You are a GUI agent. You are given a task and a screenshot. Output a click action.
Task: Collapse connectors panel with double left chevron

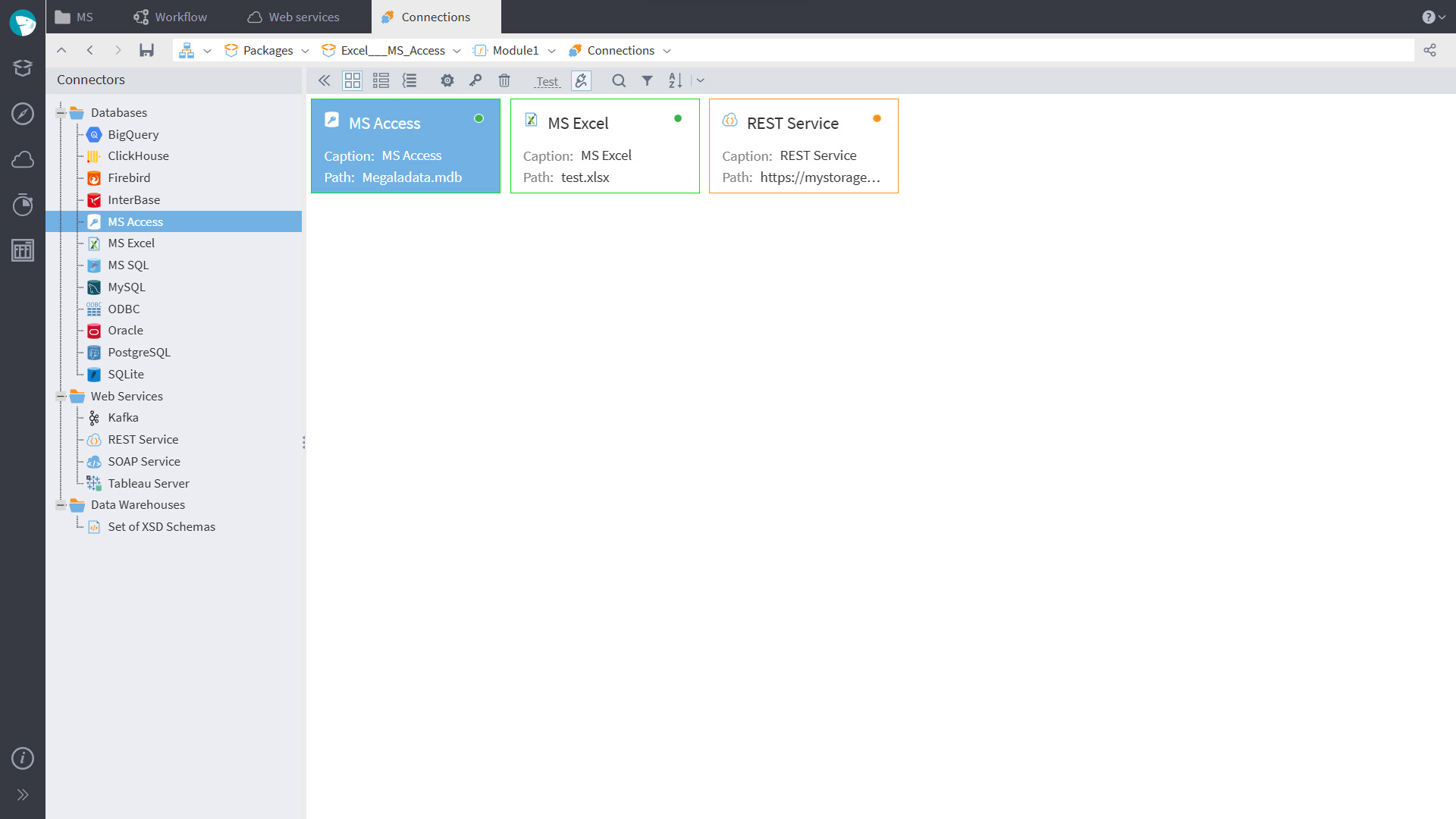pos(324,80)
